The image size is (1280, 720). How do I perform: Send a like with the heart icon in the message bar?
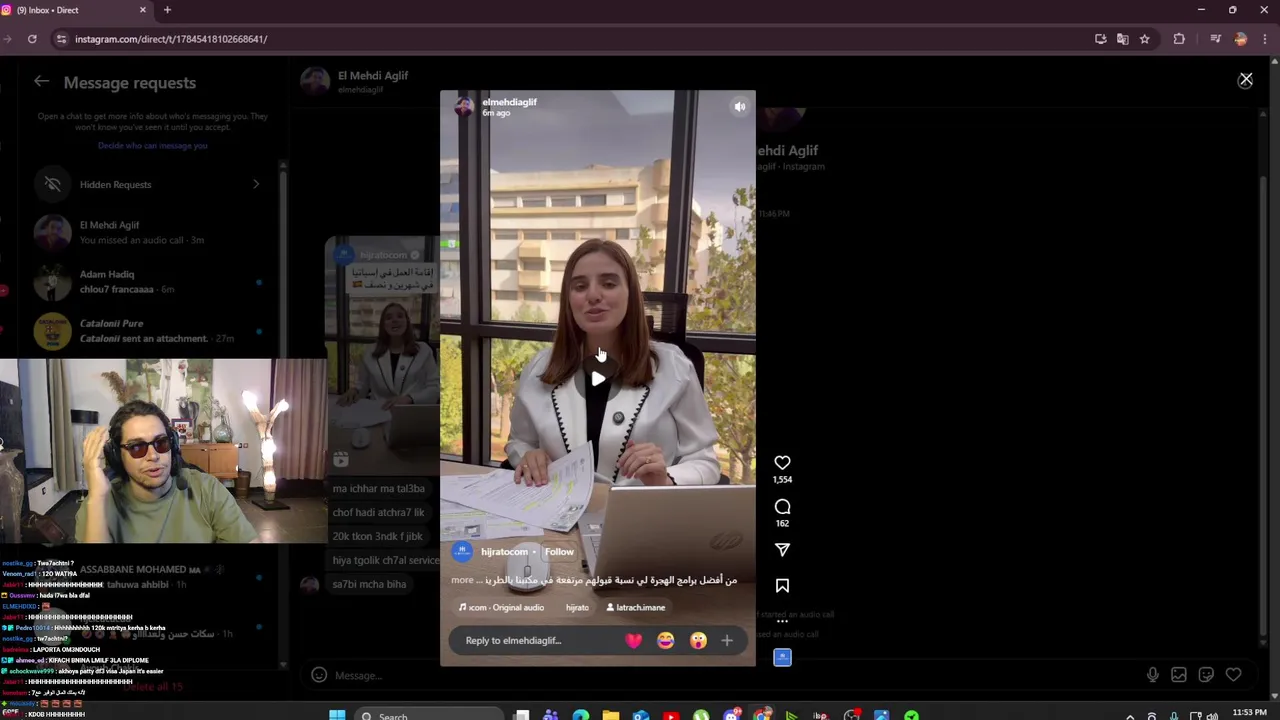pos(1233,675)
